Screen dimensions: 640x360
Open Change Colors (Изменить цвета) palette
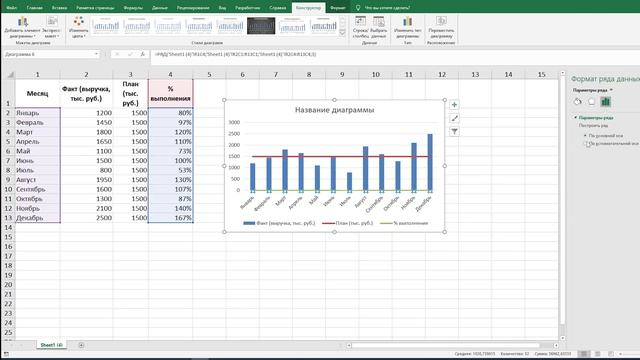(78, 27)
